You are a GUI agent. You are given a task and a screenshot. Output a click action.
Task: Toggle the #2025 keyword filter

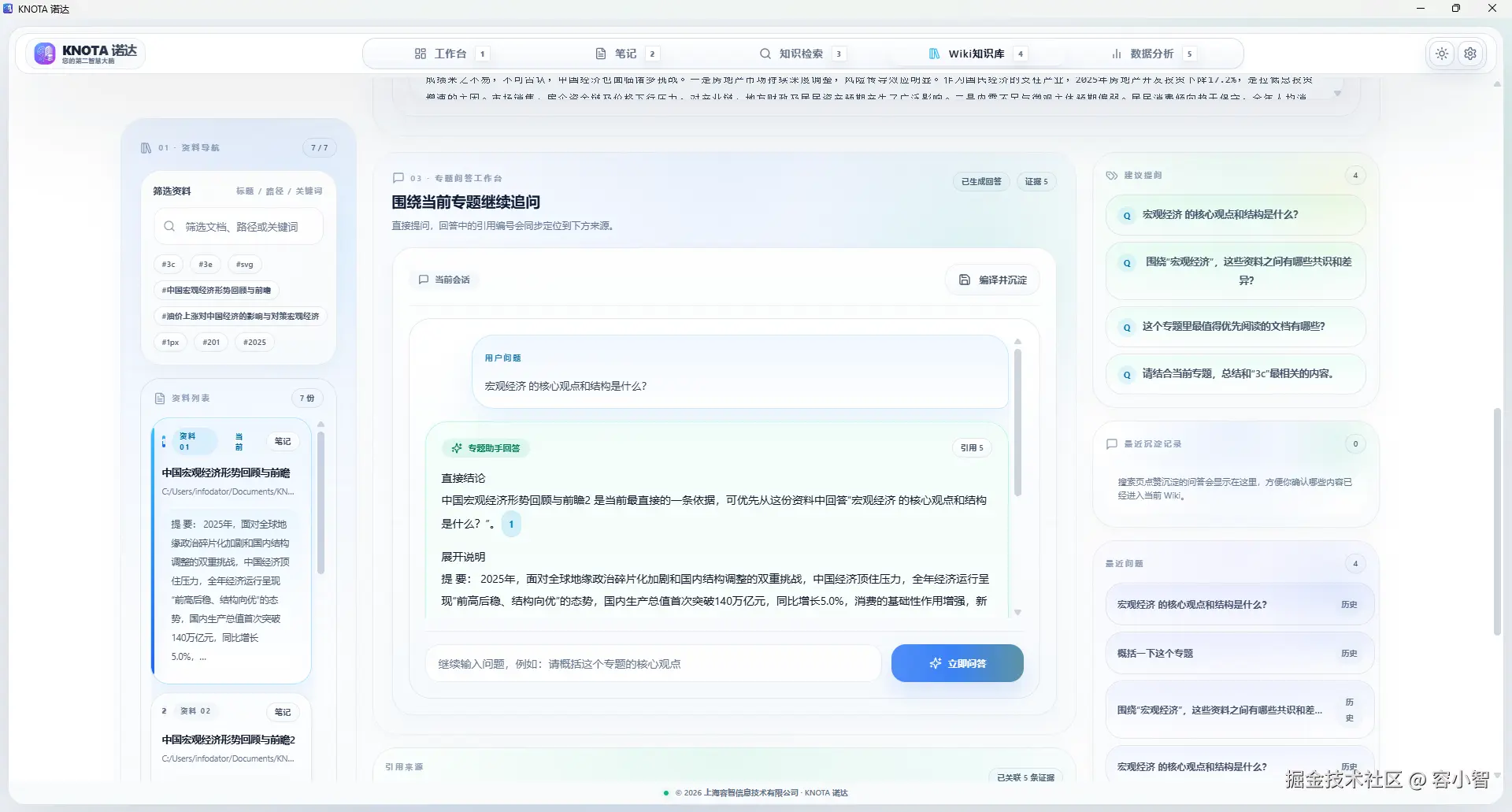(254, 342)
